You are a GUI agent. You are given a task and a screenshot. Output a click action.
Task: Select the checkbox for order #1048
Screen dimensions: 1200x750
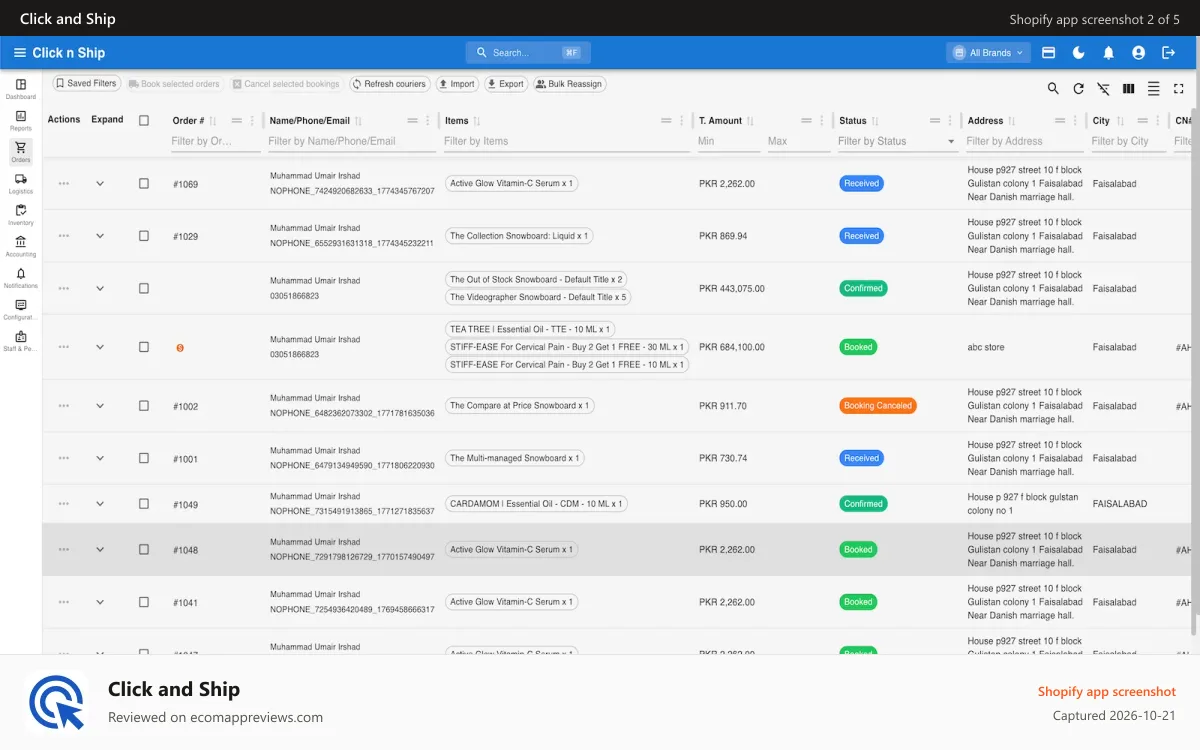point(144,550)
